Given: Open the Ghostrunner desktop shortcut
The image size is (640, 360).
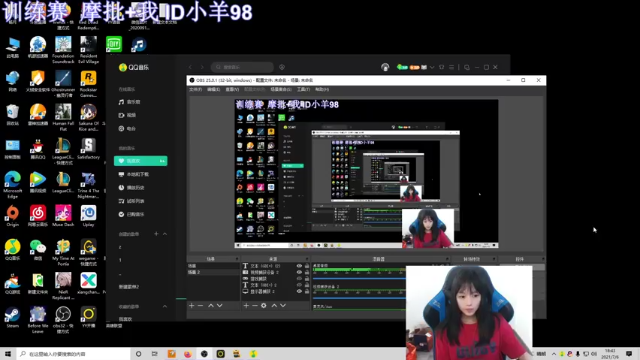Looking at the screenshot, I should (63, 84).
